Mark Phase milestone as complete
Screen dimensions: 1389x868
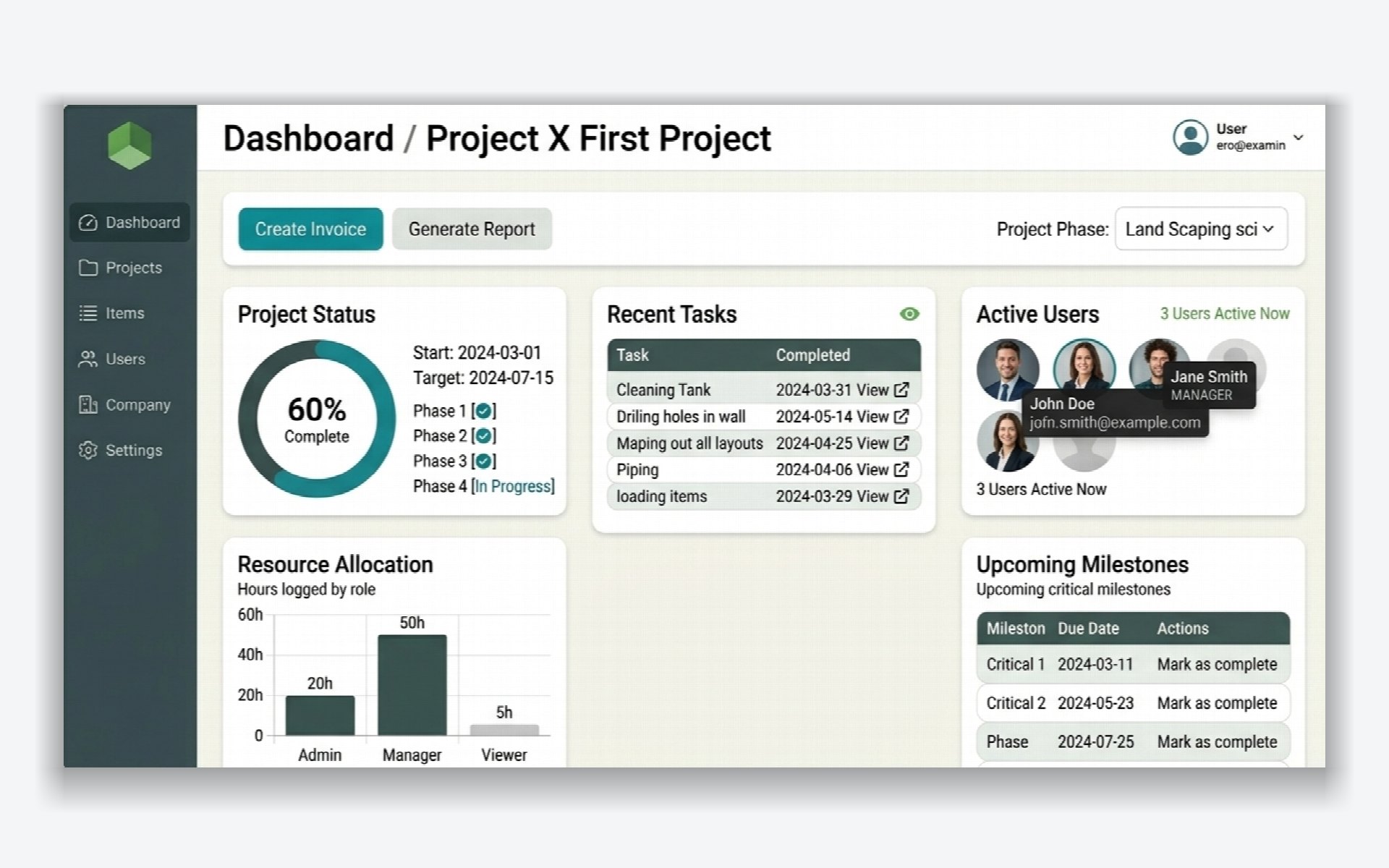coord(1217,741)
